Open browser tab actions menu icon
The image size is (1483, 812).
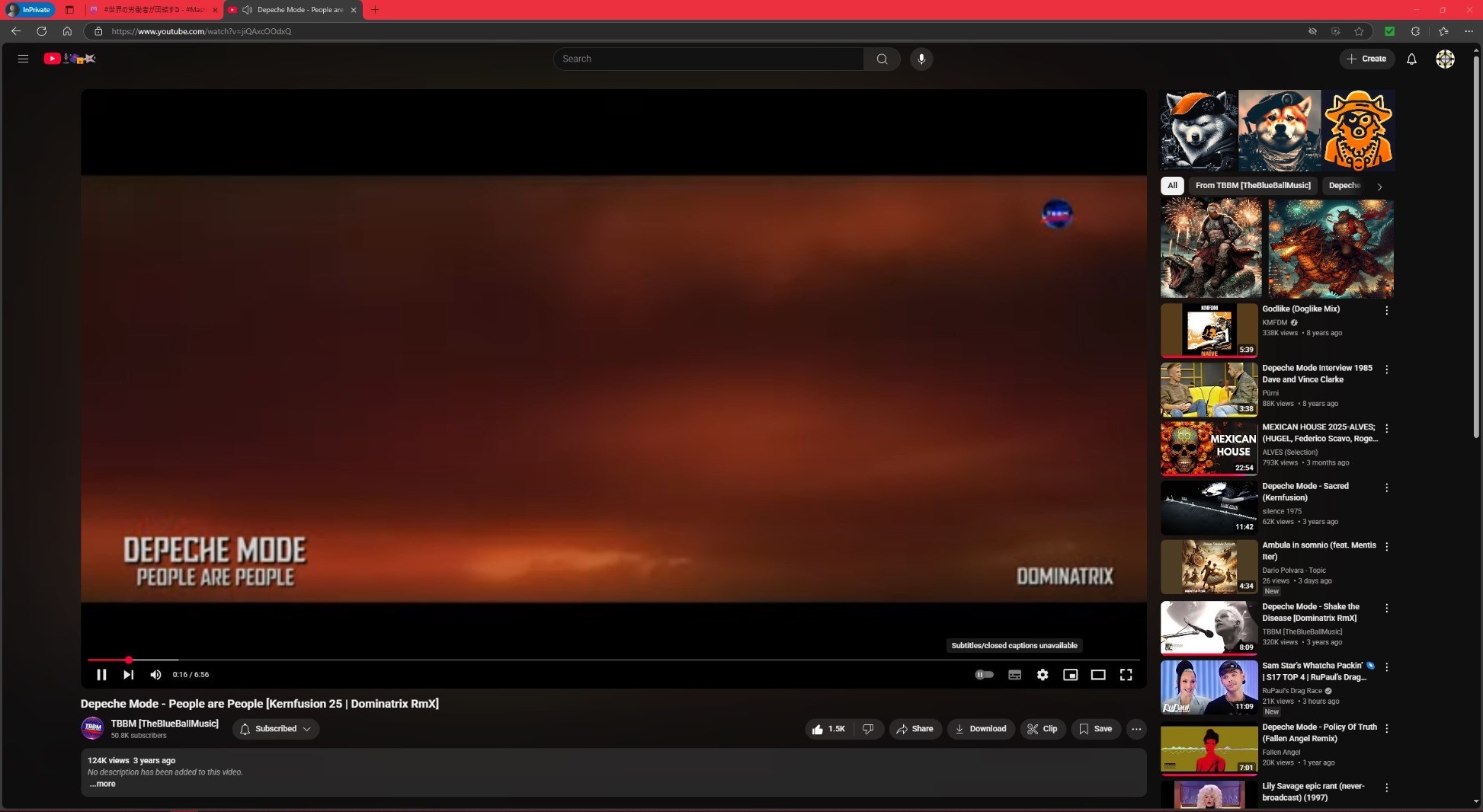coord(69,10)
